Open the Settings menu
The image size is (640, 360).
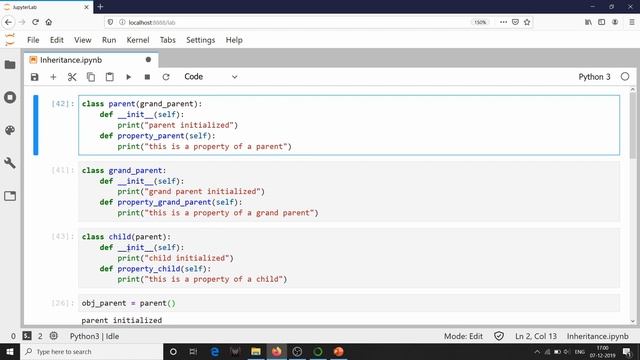click(x=200, y=40)
